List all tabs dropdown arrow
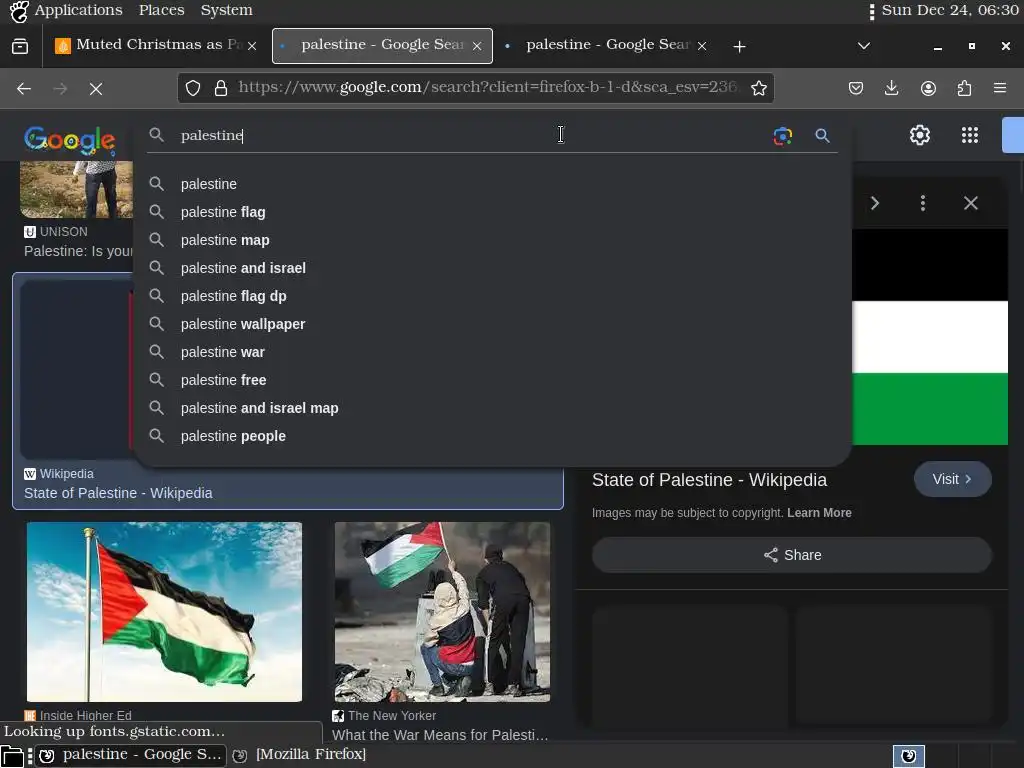Image resolution: width=1024 pixels, height=768 pixels. [863, 46]
